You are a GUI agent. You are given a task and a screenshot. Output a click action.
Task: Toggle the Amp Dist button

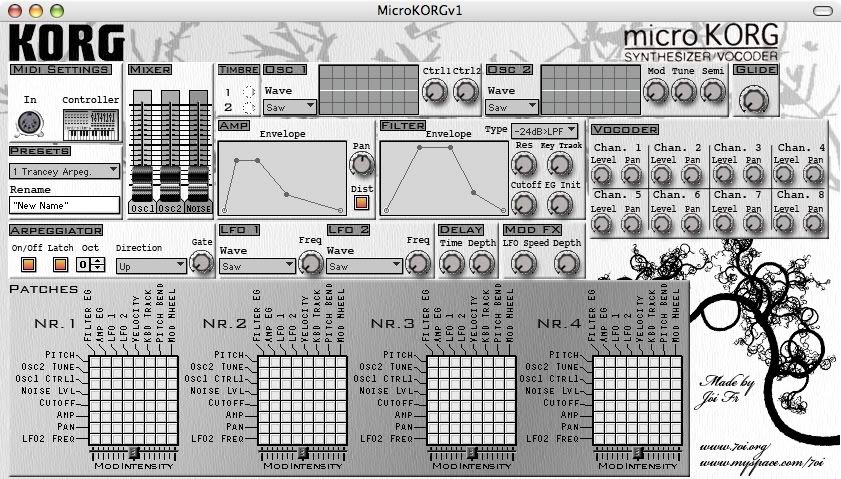[x=361, y=202]
